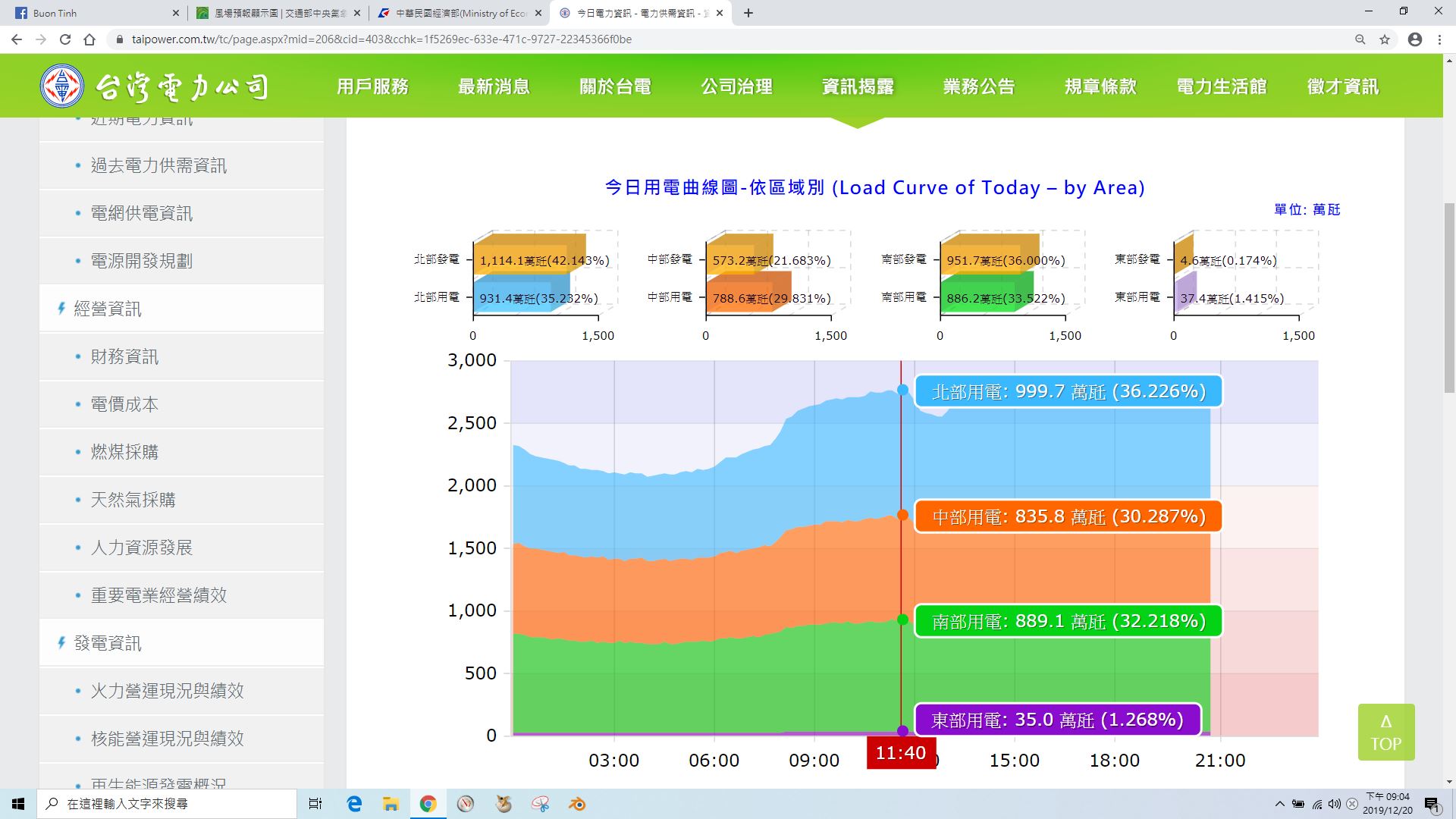Switch to Buon Tinh Facebook tab

coord(94,13)
